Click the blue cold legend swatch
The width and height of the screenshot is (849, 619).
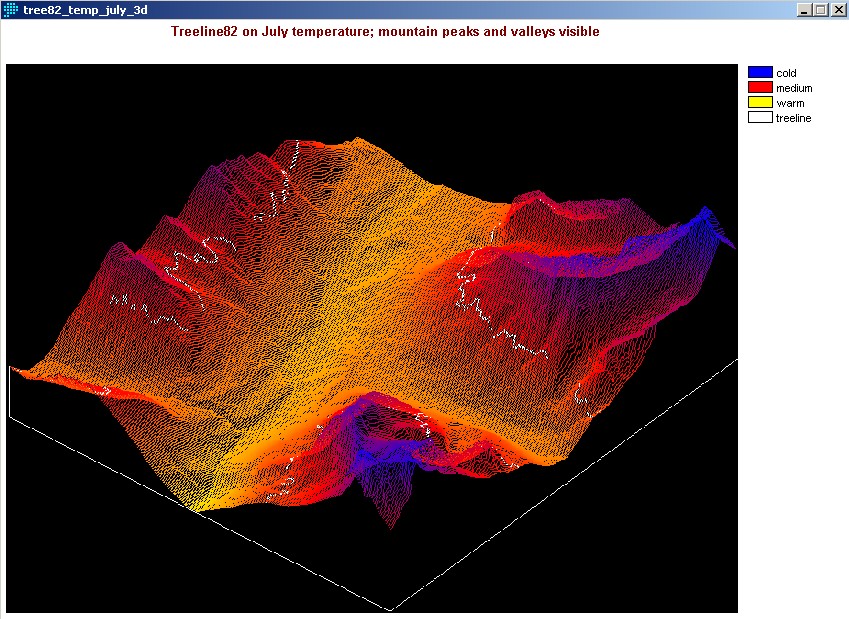(x=760, y=72)
